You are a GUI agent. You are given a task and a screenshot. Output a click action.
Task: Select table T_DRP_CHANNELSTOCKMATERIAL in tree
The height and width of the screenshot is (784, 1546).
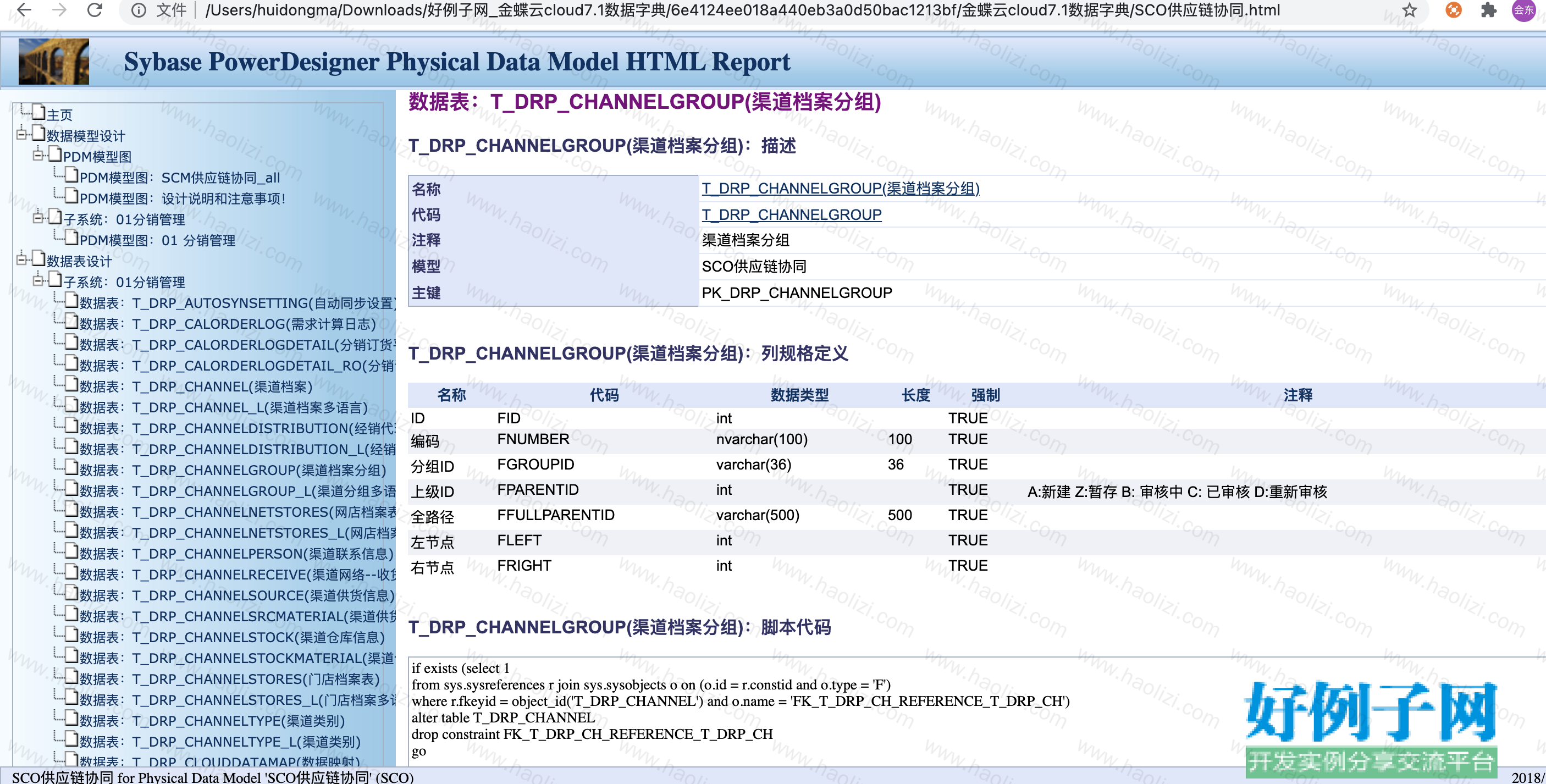pos(238,659)
